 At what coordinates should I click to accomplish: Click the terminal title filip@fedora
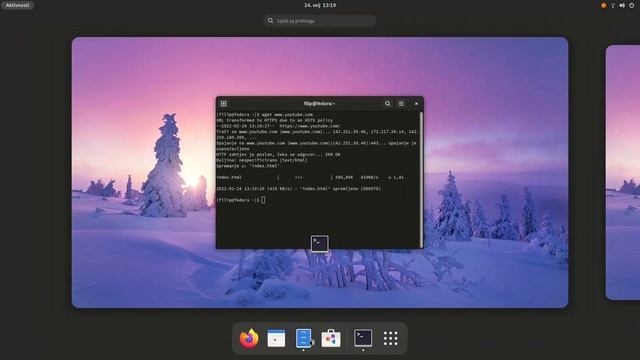[x=319, y=104]
